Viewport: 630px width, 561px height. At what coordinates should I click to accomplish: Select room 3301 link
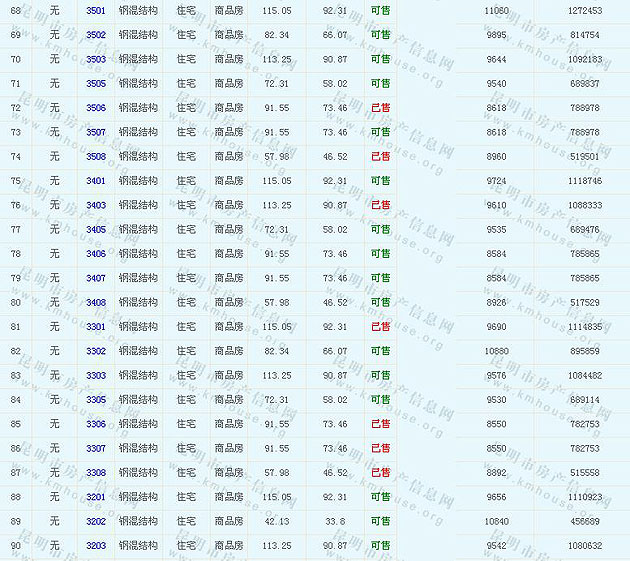coord(96,326)
